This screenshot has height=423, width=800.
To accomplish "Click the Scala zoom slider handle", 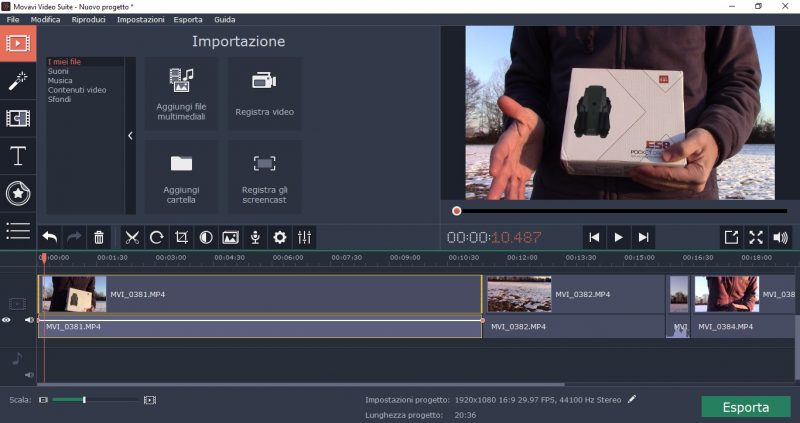I will (x=84, y=400).
